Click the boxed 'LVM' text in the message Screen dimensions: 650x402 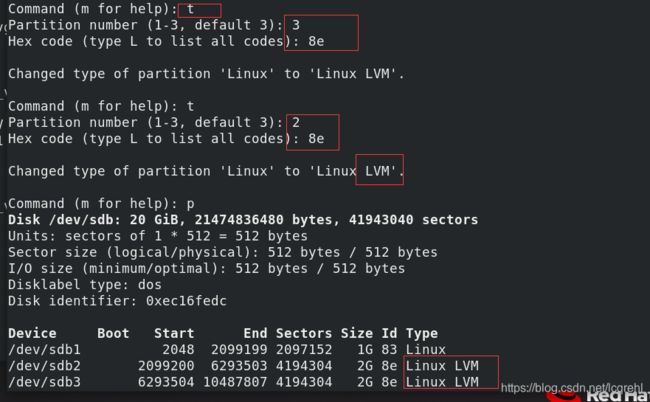click(379, 170)
